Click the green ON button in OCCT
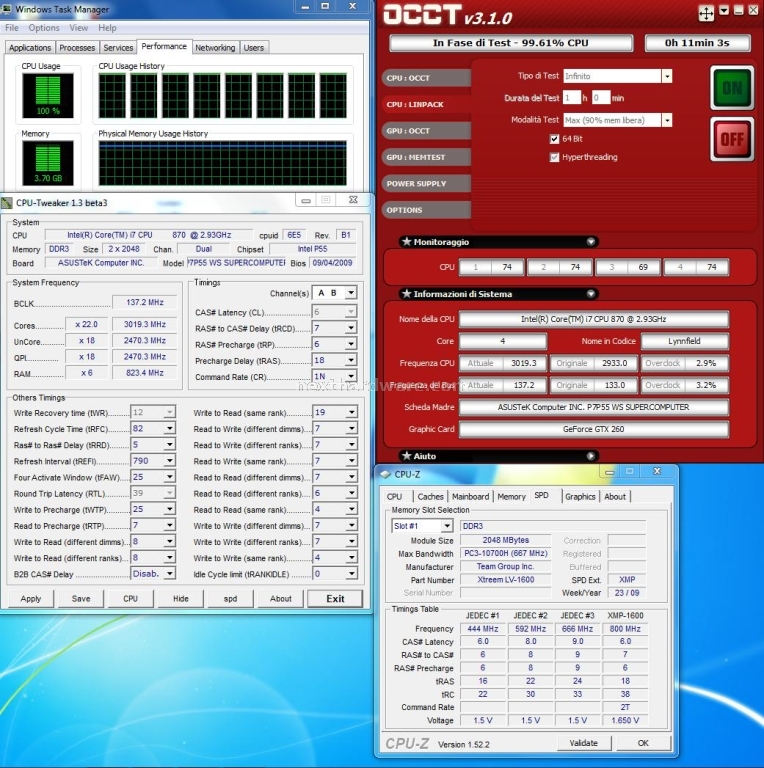Screen dimensions: 764x768 click(732, 88)
